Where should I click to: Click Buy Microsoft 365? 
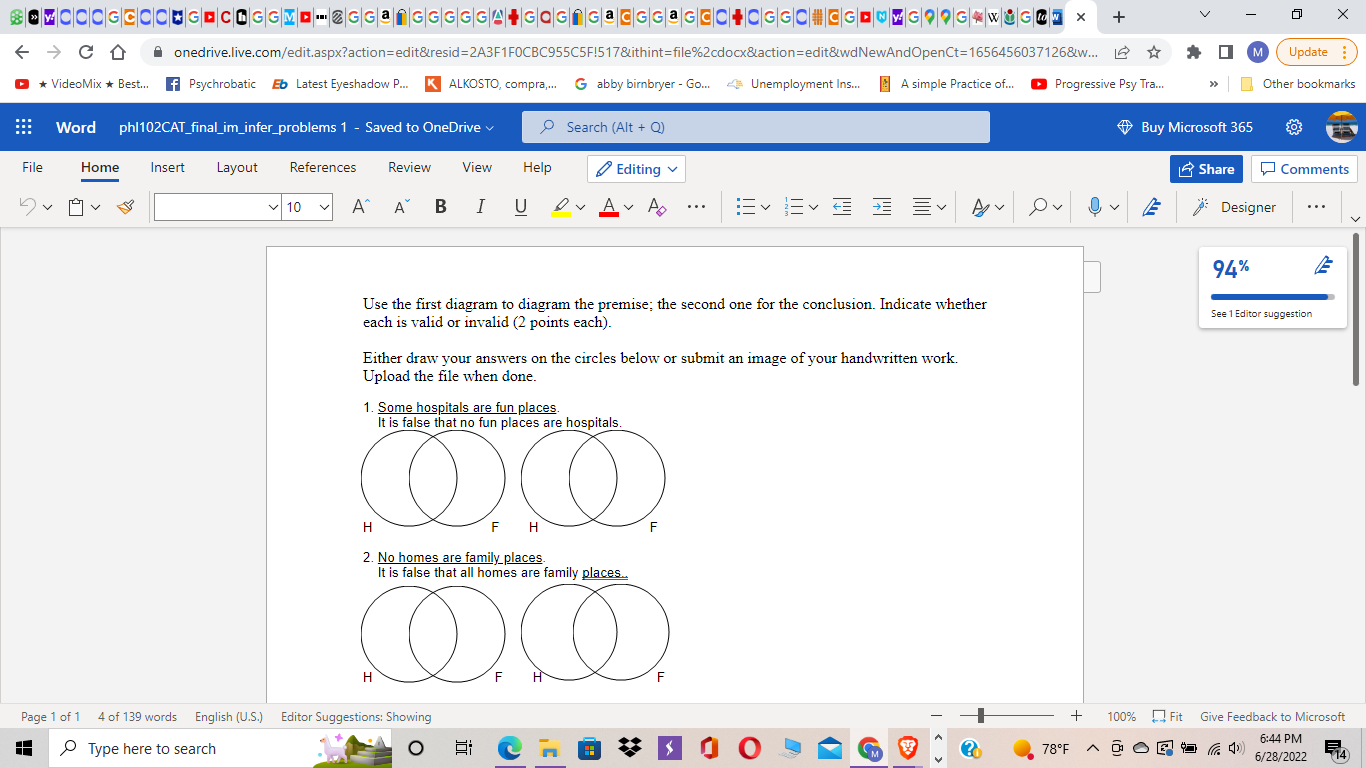coord(1185,127)
